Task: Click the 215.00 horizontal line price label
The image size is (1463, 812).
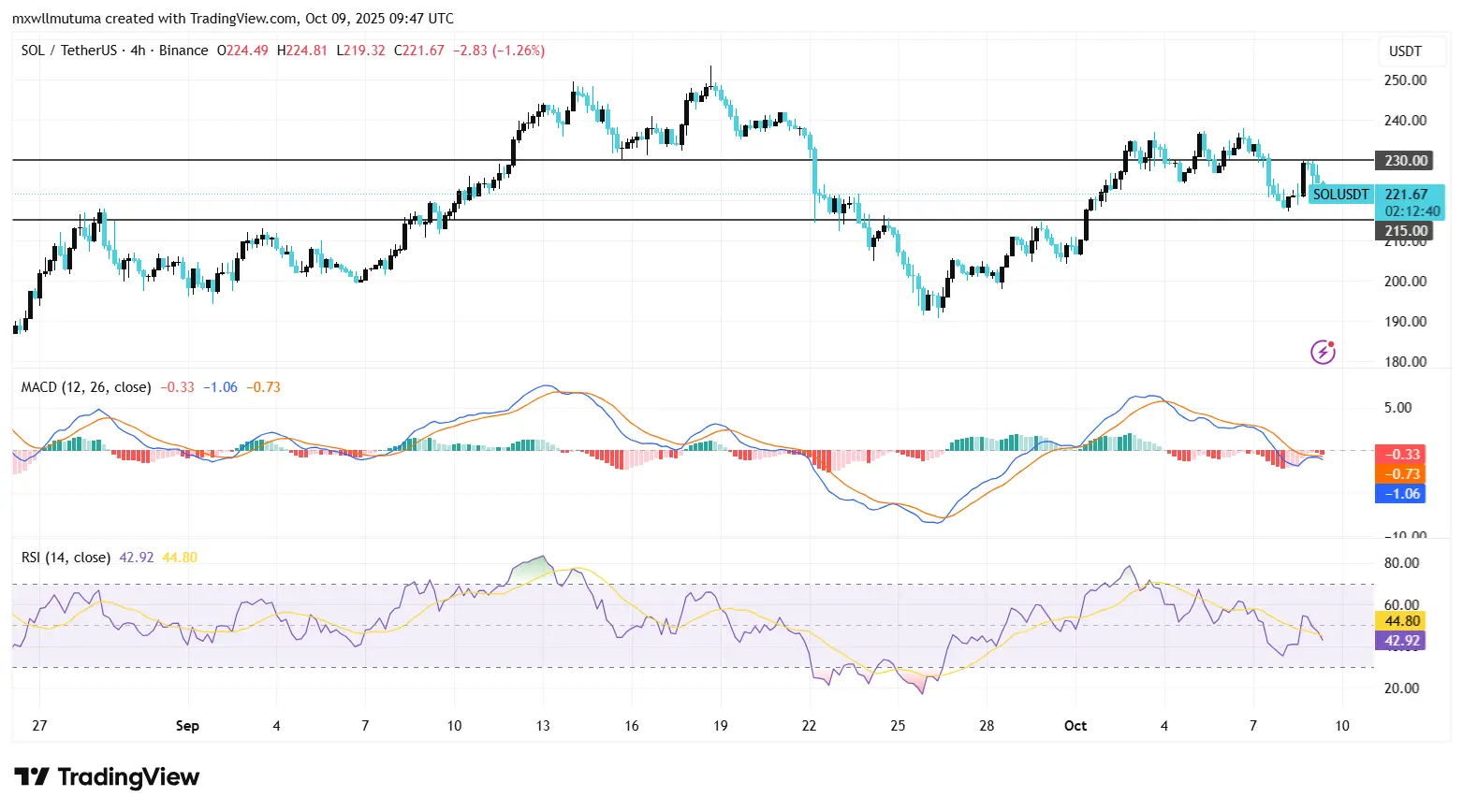Action: (1405, 230)
